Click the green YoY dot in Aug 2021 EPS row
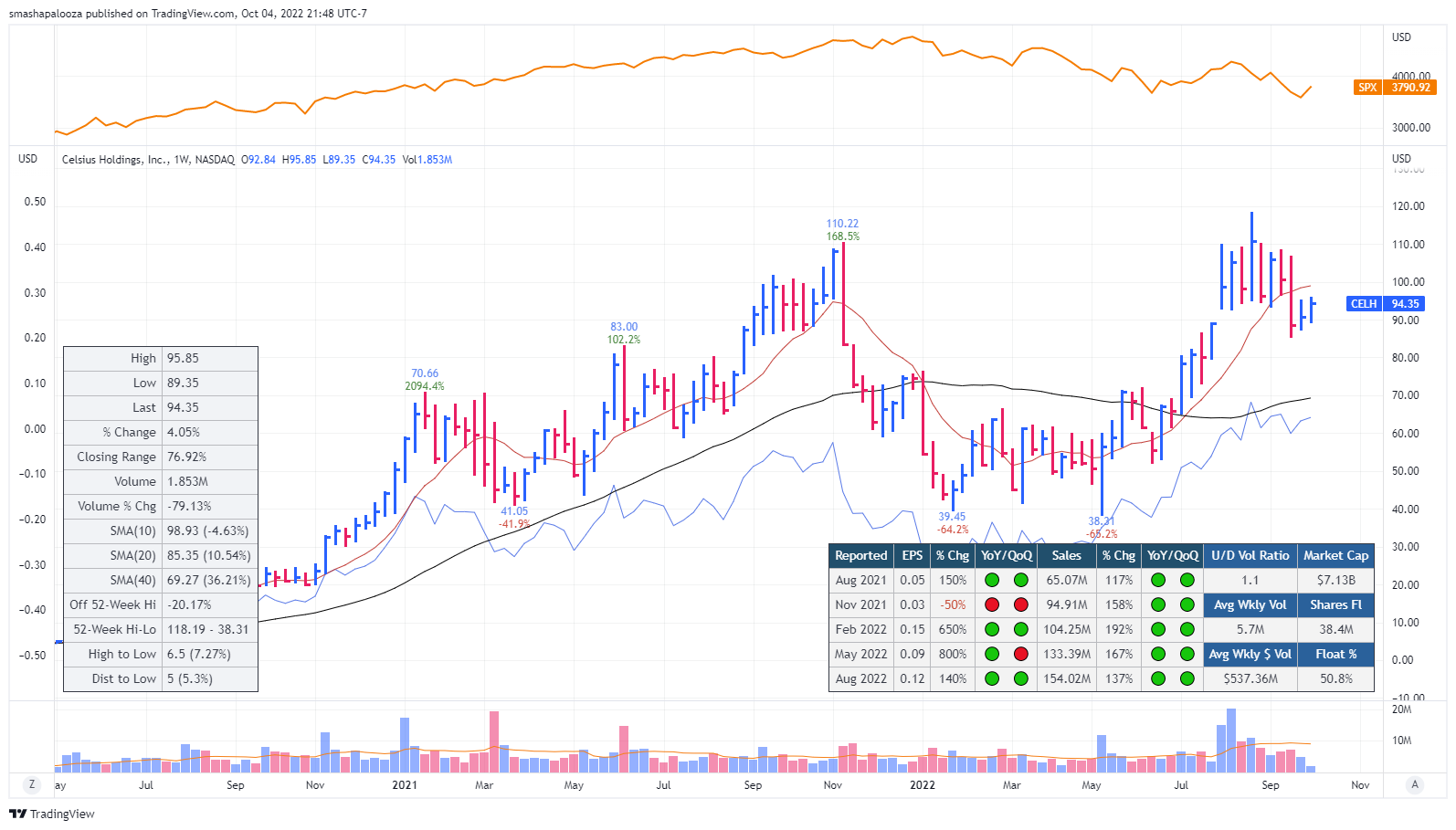 pyautogui.click(x=991, y=580)
